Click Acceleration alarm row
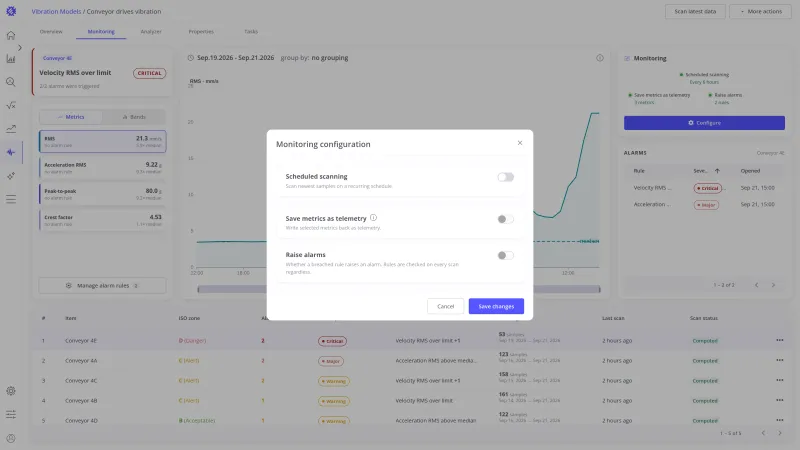This screenshot has width=800, height=450. tap(704, 205)
